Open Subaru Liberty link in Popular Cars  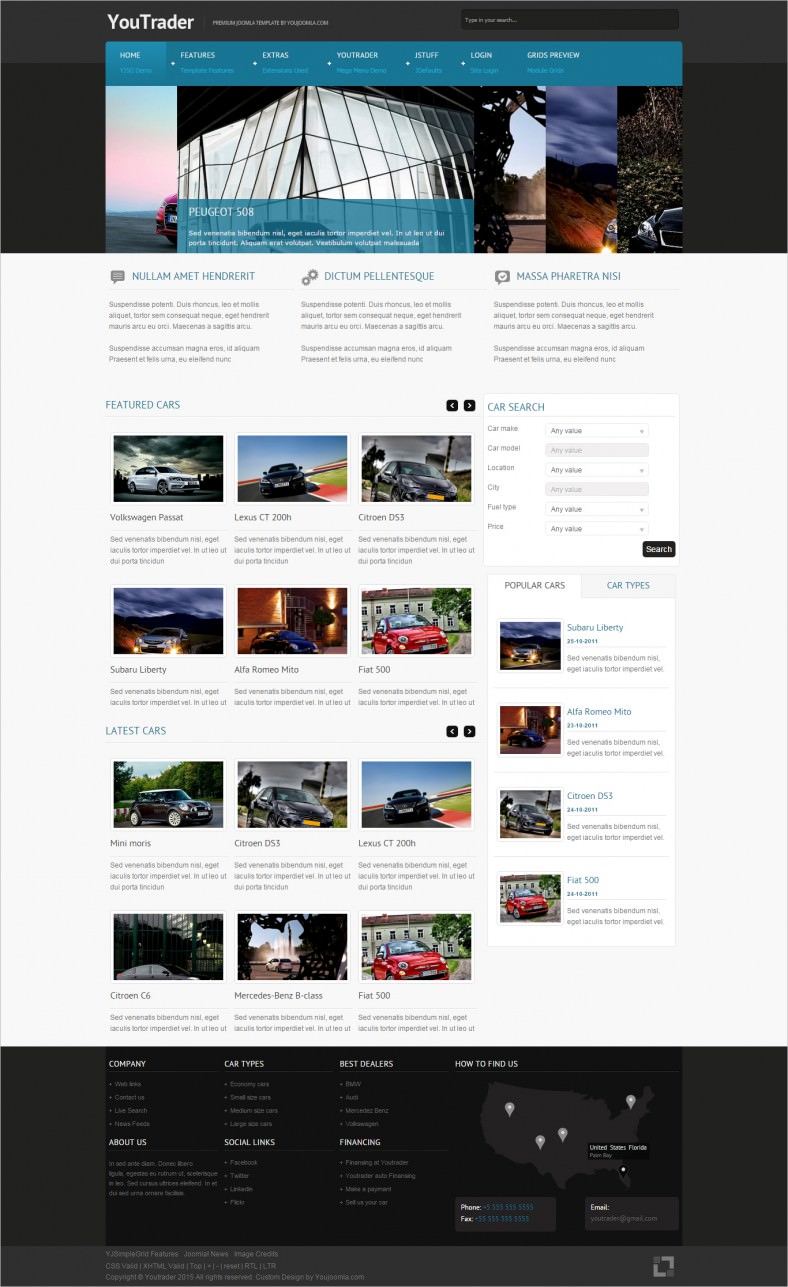[595, 628]
